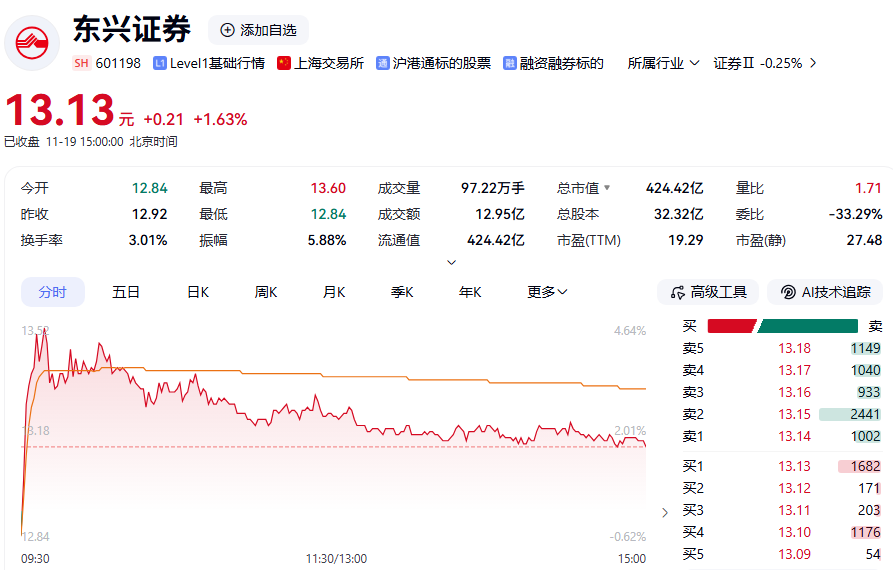Click the green sell portion of ratio bar

point(809,326)
